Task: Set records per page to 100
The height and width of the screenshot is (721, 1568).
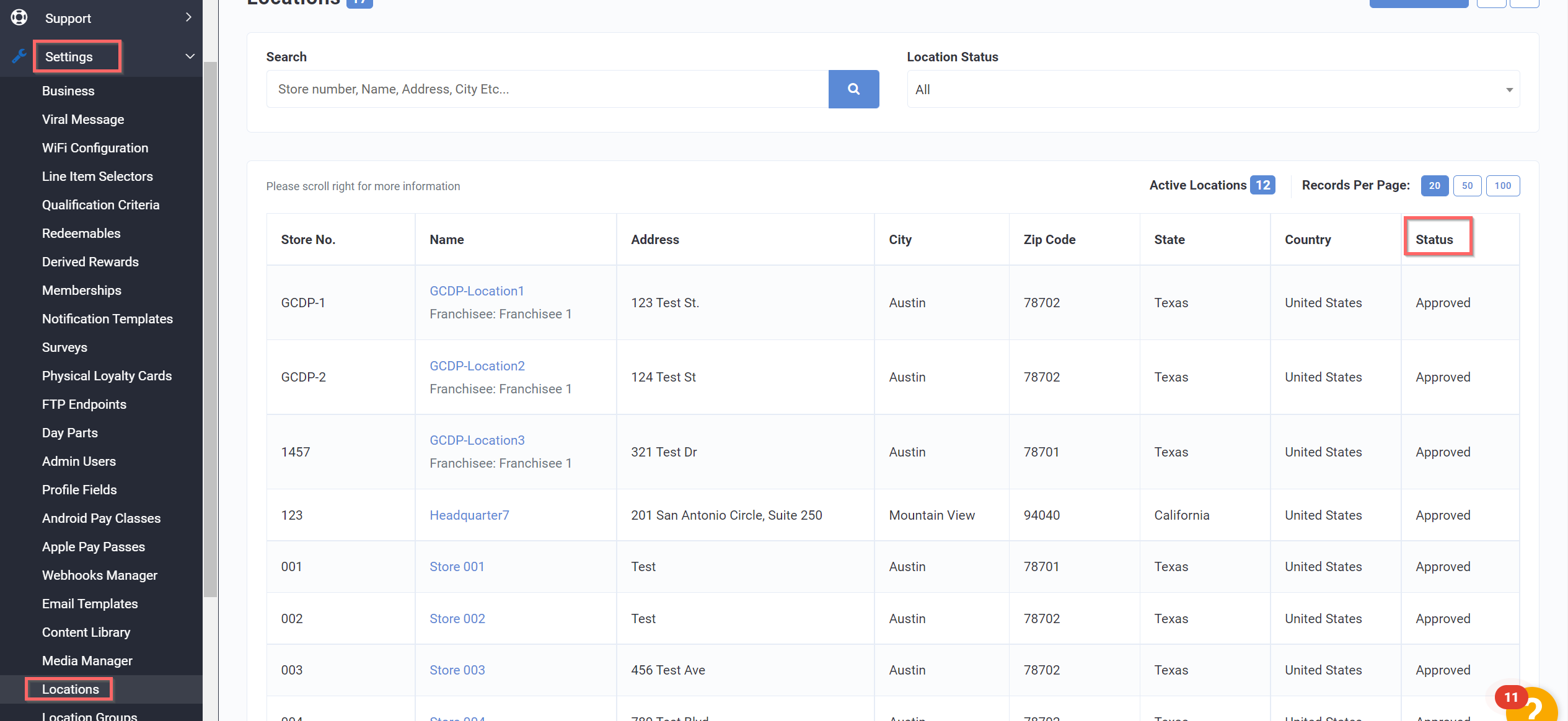Action: click(x=1502, y=186)
